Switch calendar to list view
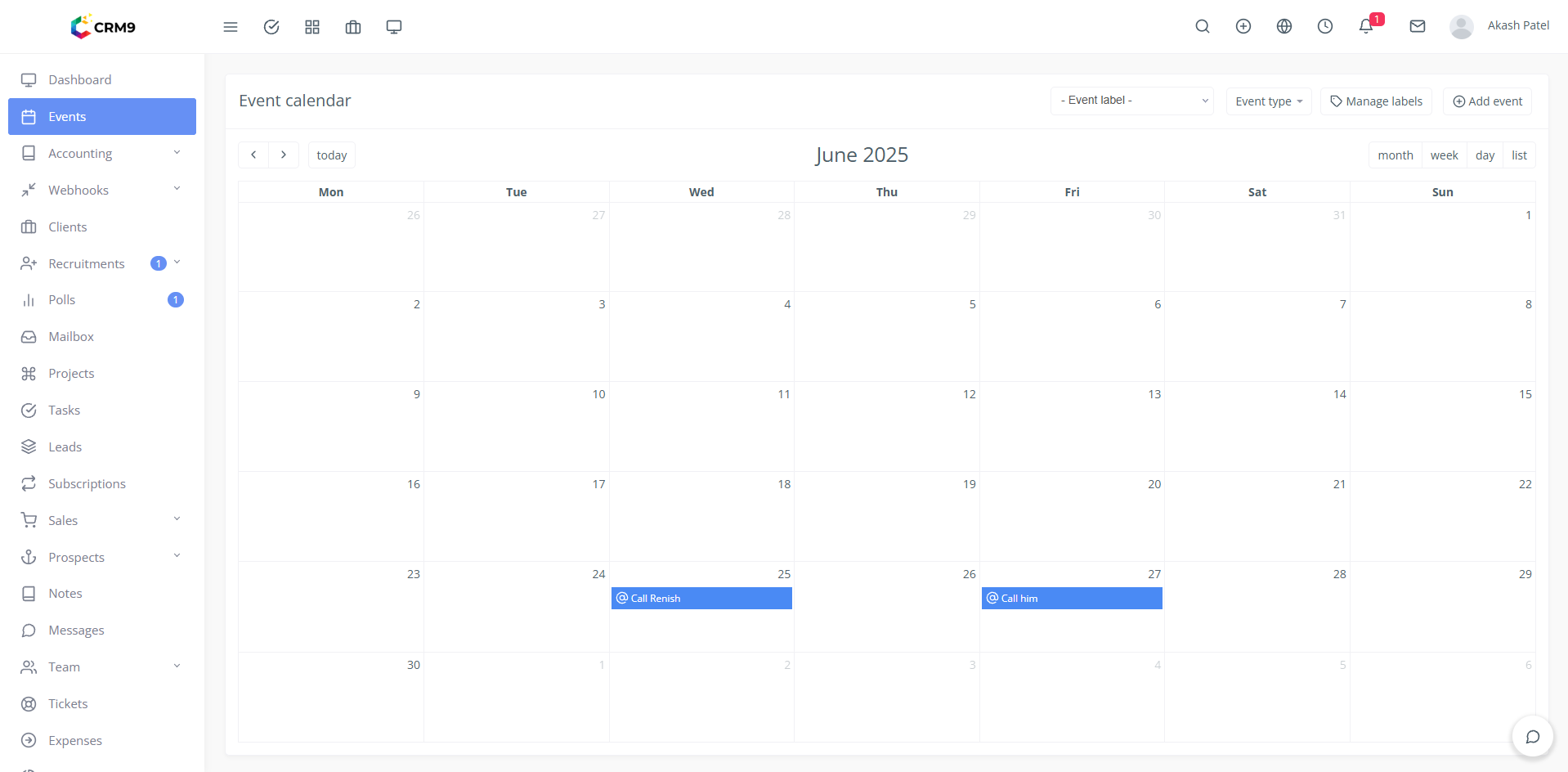This screenshot has height=772, width=1568. tap(1519, 155)
